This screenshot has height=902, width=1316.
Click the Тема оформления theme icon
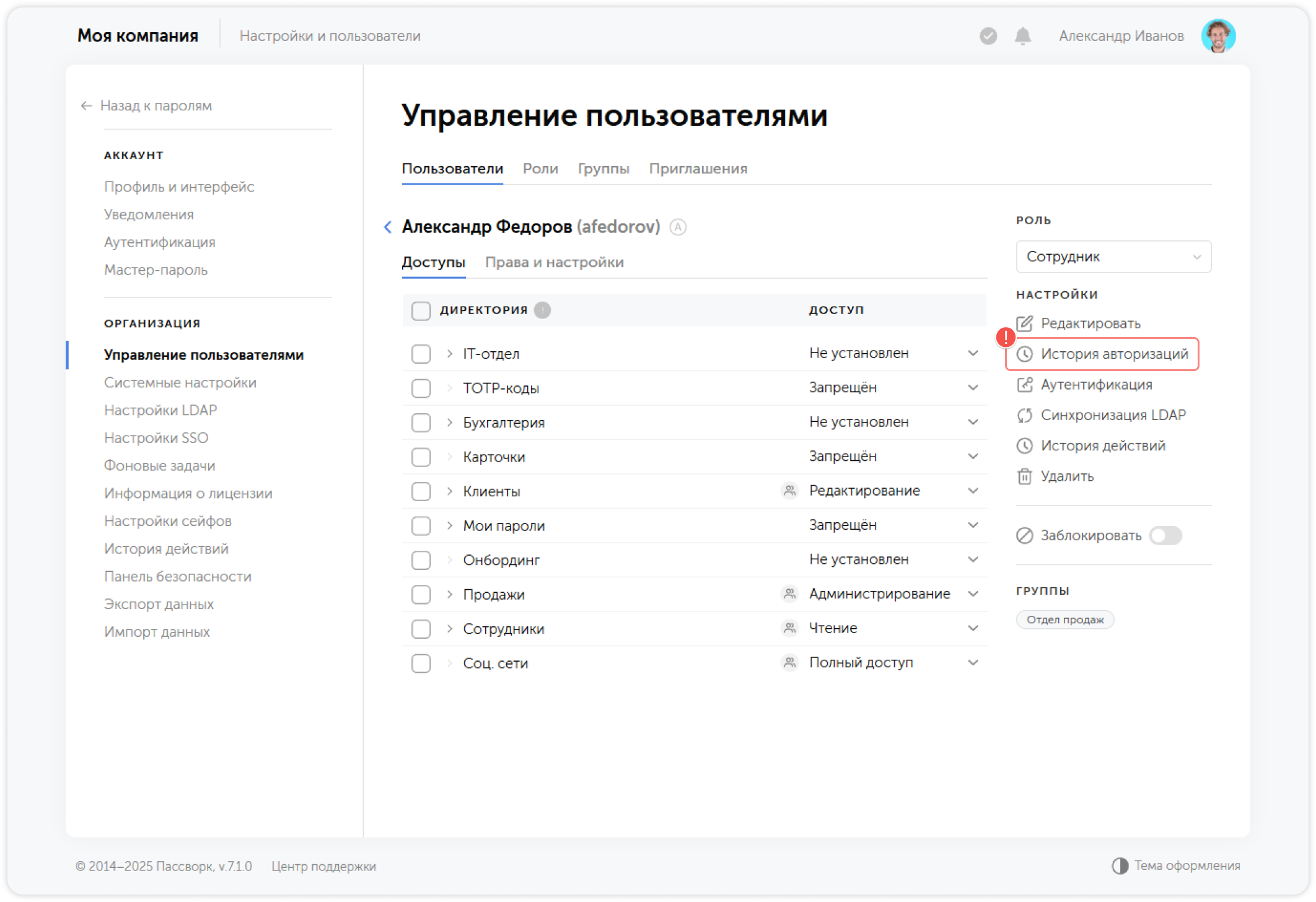pyautogui.click(x=1119, y=865)
